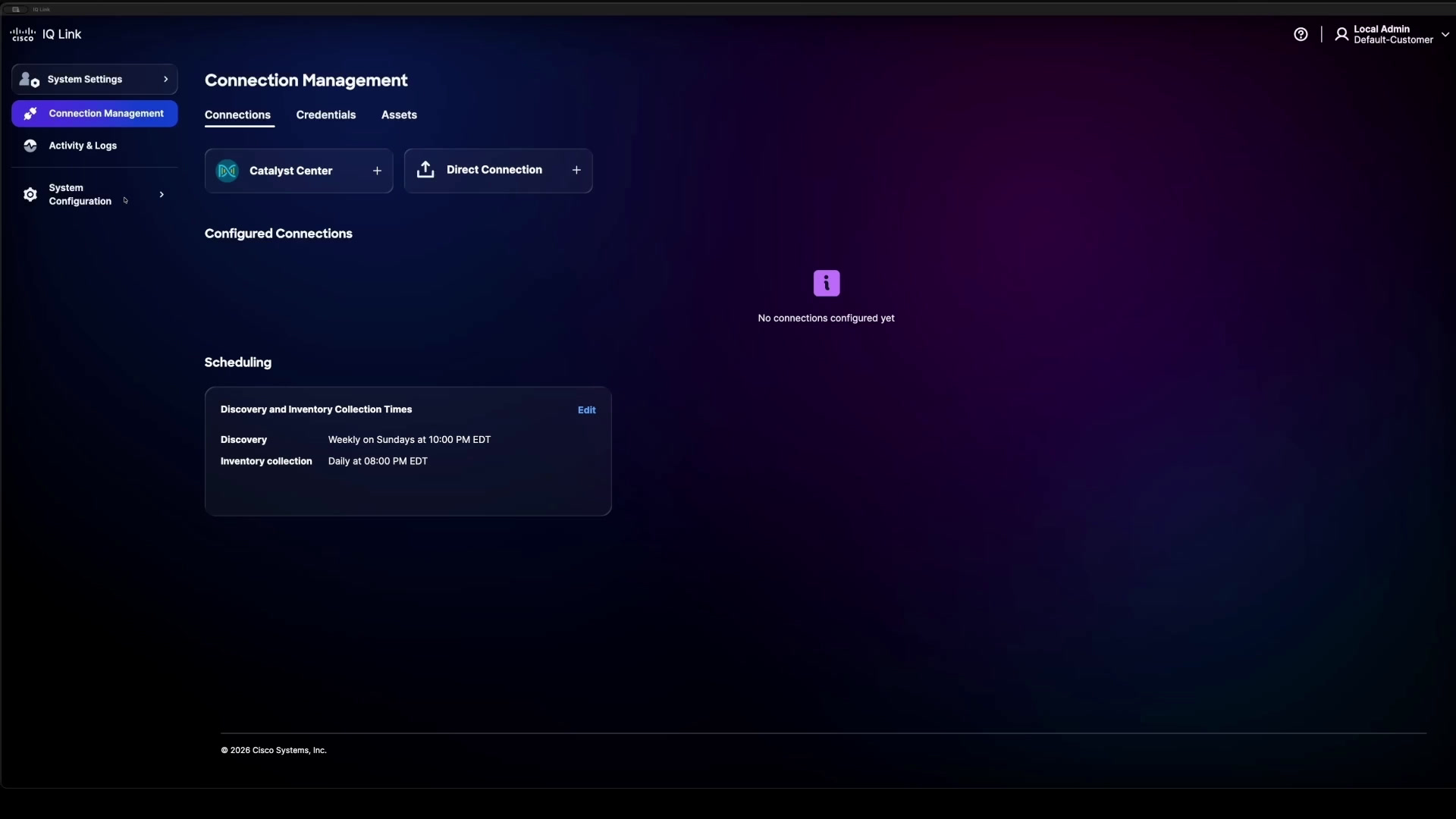Click 'Discovery and Inventory Collection Times' heading
Viewport: 1456px width, 819px height.
pos(316,409)
